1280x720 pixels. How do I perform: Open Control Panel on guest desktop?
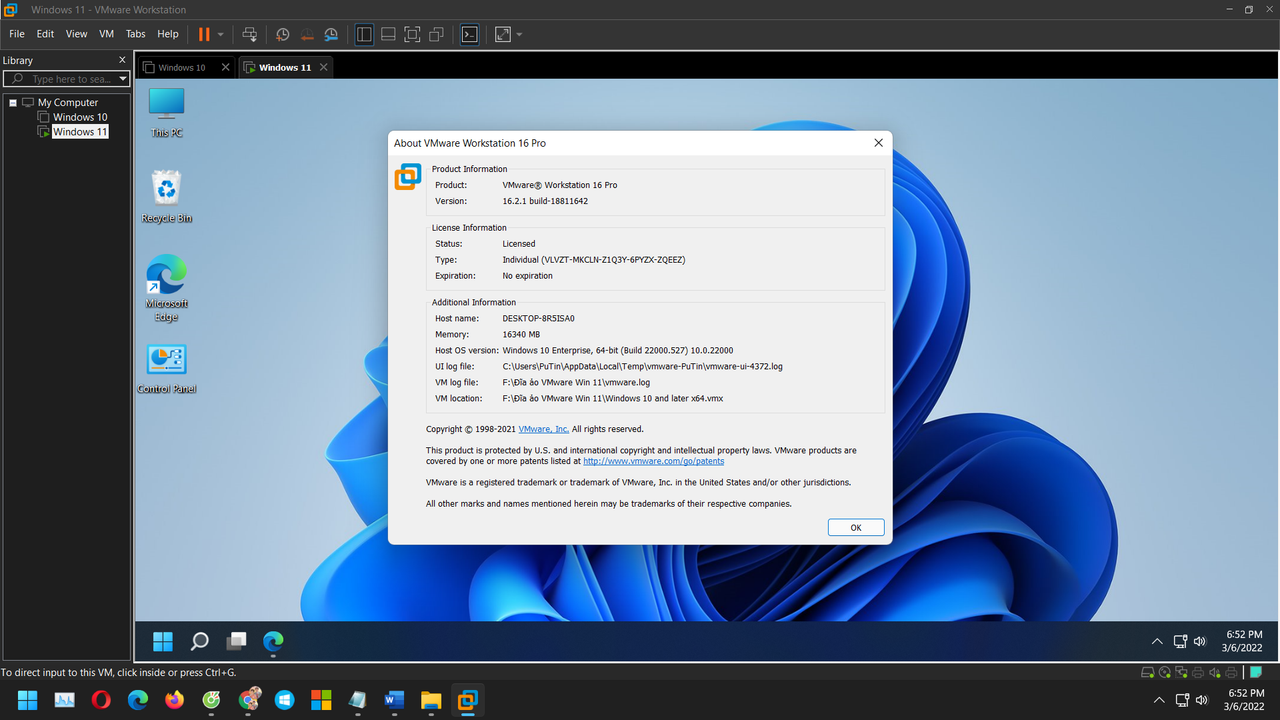pos(166,369)
